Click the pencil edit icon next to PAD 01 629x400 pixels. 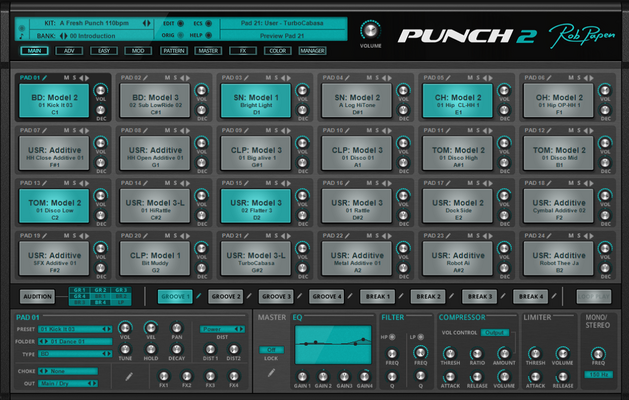tap(45, 78)
